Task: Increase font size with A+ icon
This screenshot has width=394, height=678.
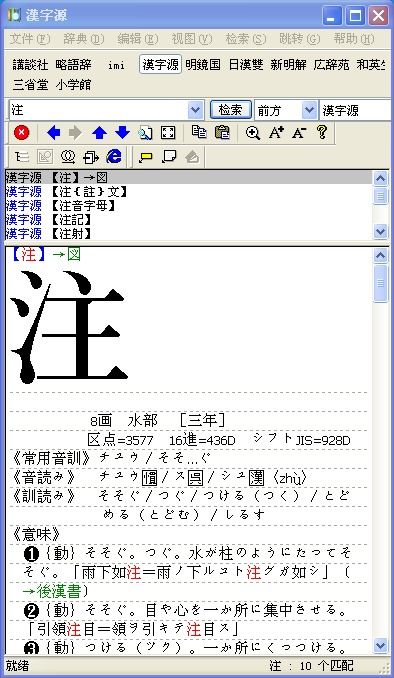Action: pos(276,133)
